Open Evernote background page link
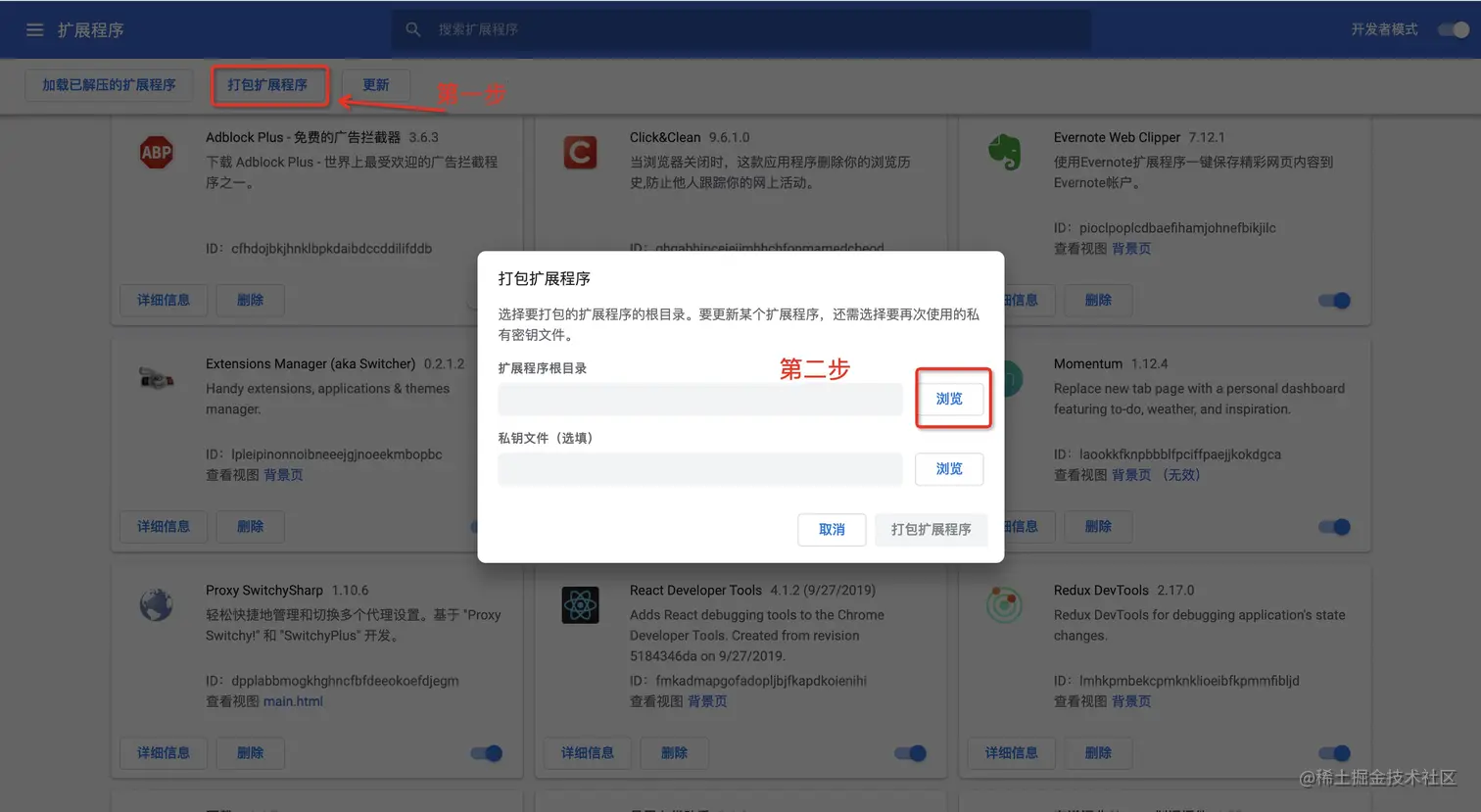The width and height of the screenshot is (1481, 812). point(1131,249)
